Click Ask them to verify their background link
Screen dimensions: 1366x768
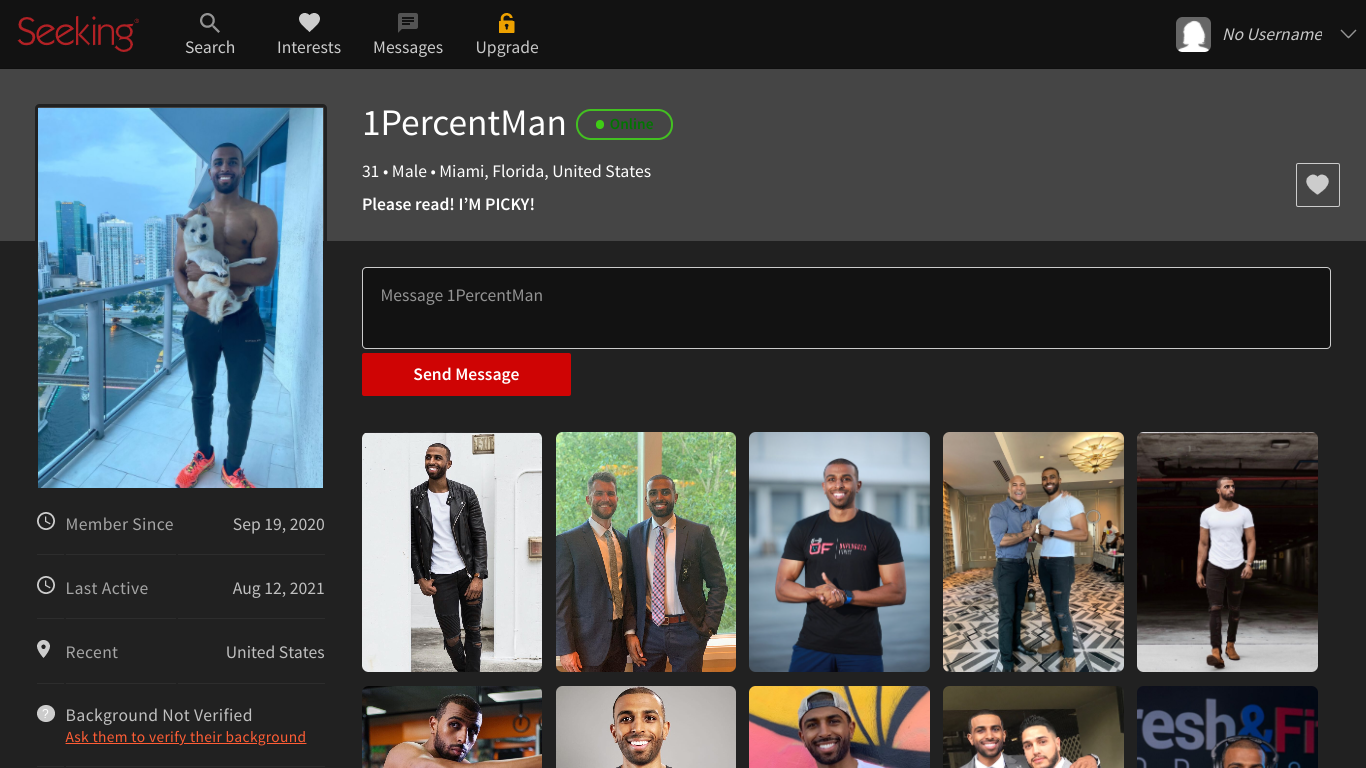tap(186, 737)
